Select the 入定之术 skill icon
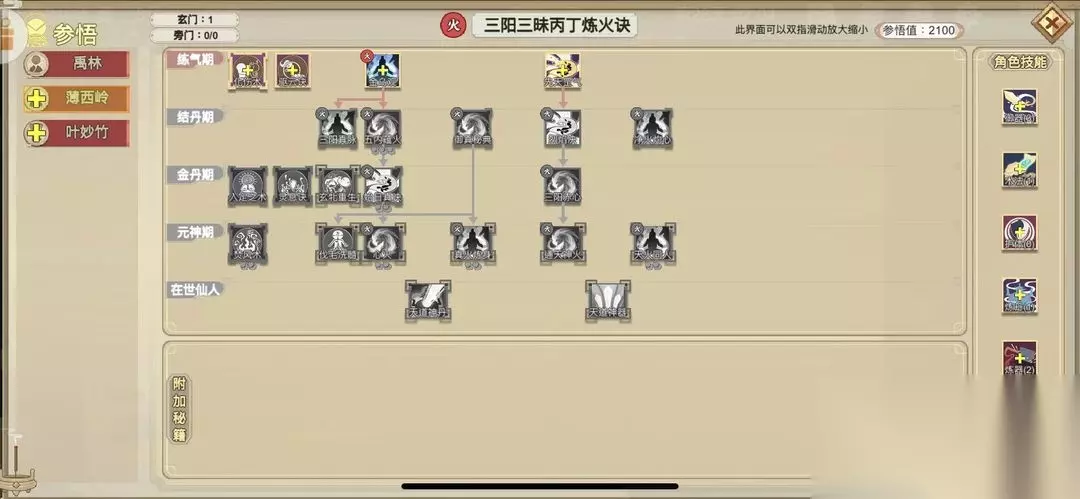This screenshot has height=499, width=1080. point(248,185)
